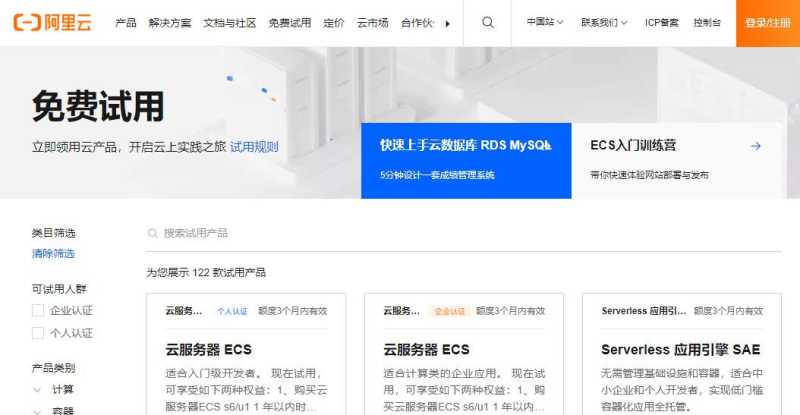Click the Alibaba Cloud logo

pyautogui.click(x=53, y=22)
